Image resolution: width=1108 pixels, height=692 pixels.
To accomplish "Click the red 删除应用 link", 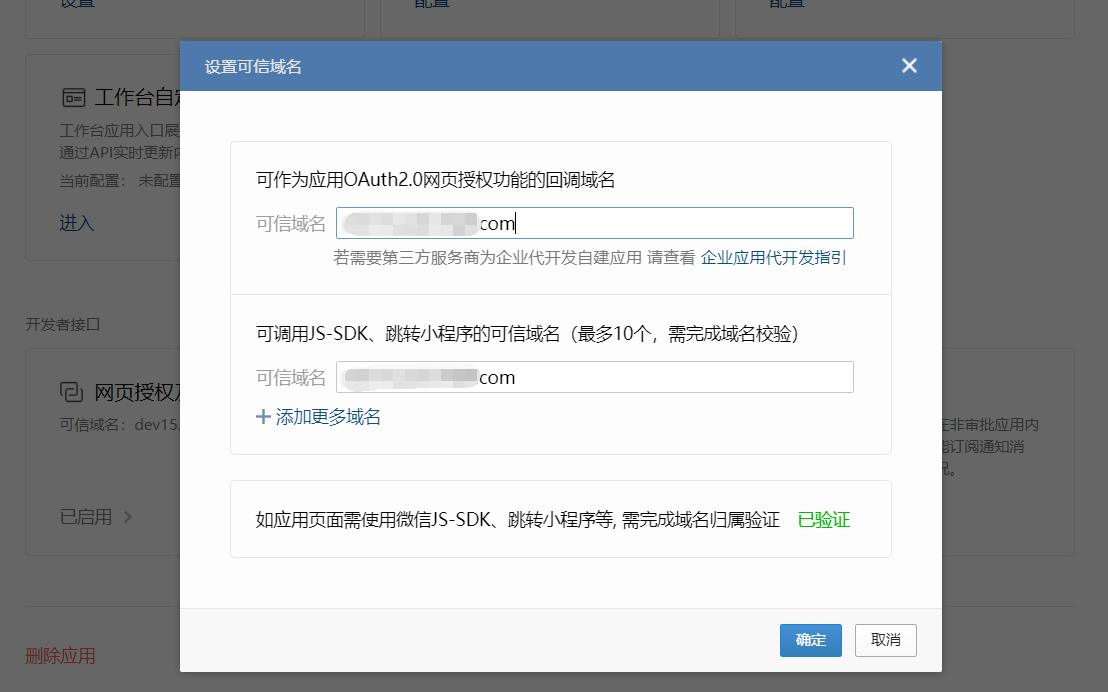I will (x=60, y=656).
